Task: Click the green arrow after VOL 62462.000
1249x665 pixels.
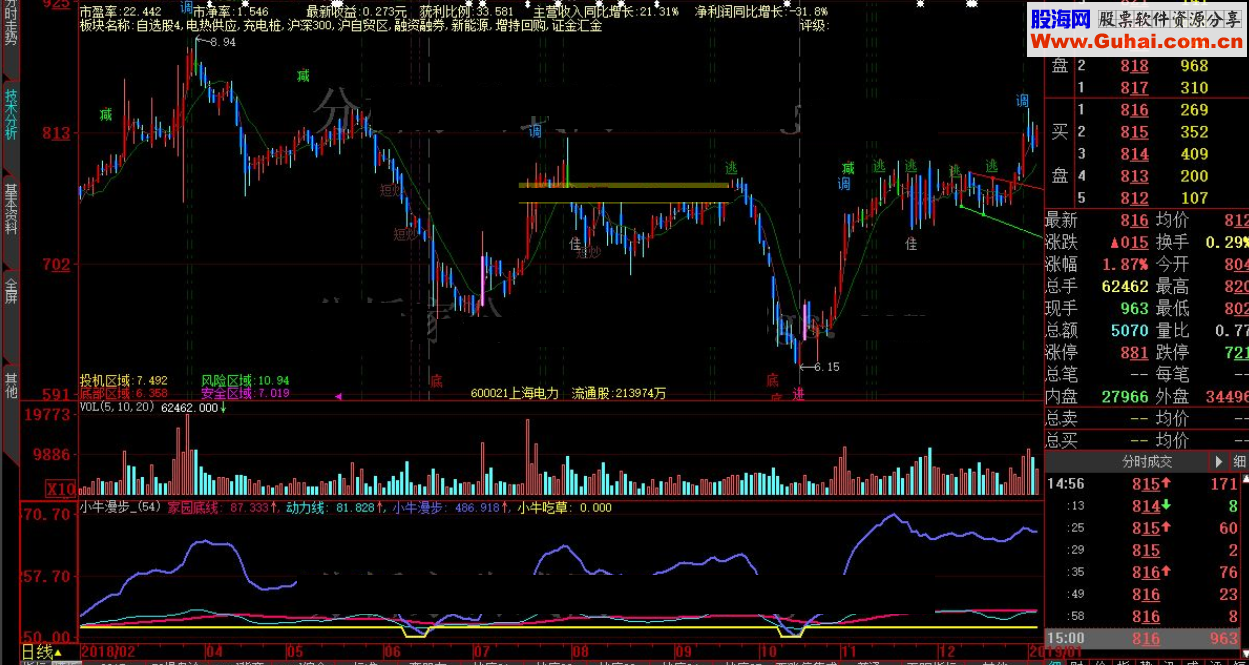Action: point(223,408)
